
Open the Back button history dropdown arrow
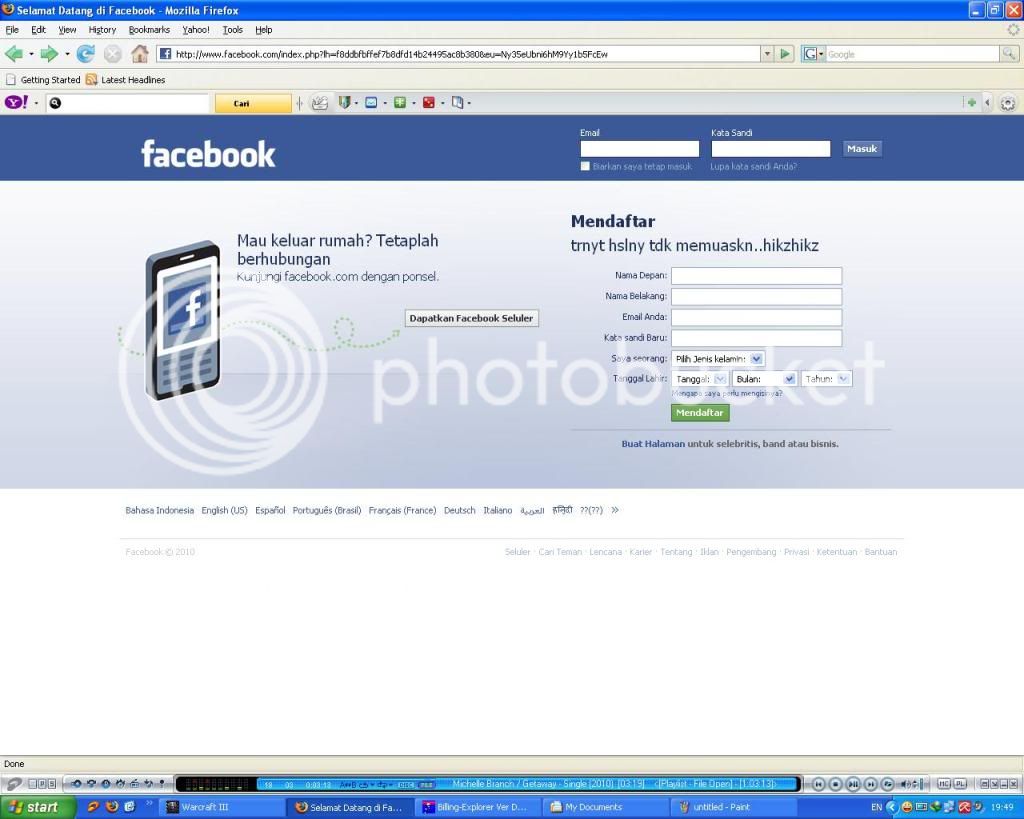[31, 54]
